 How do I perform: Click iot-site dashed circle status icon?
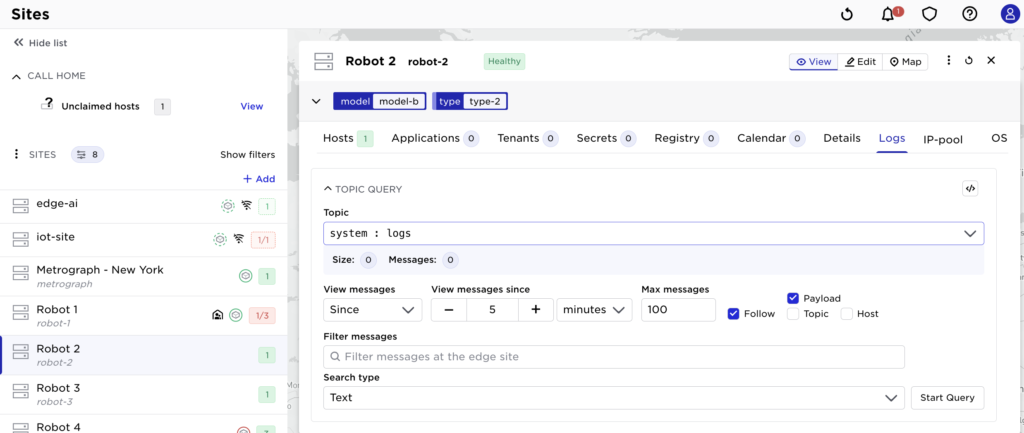pyautogui.click(x=220, y=239)
